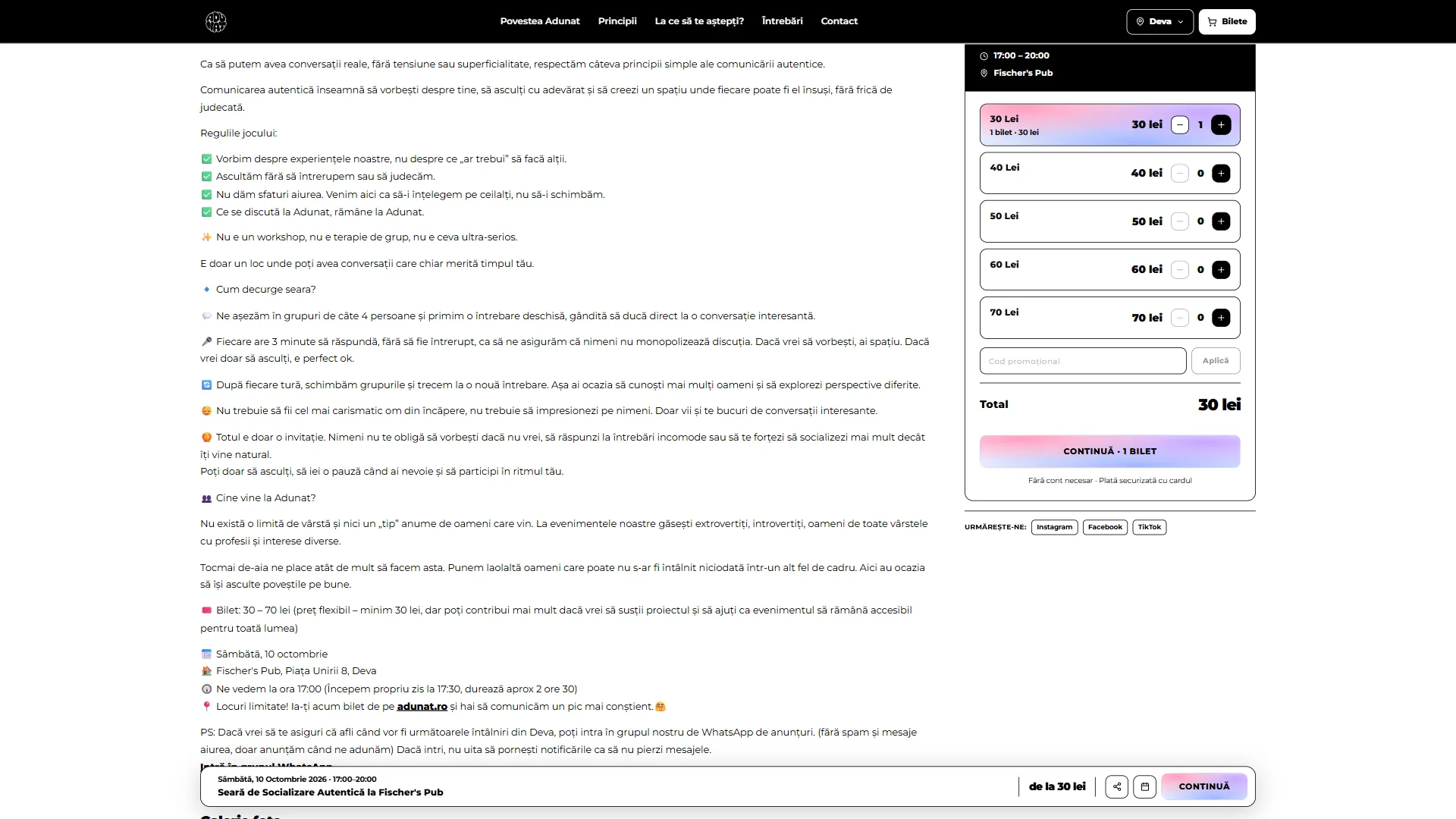The height and width of the screenshot is (819, 1456).
Task: Open the Deva city dropdown
Action: tap(1159, 21)
